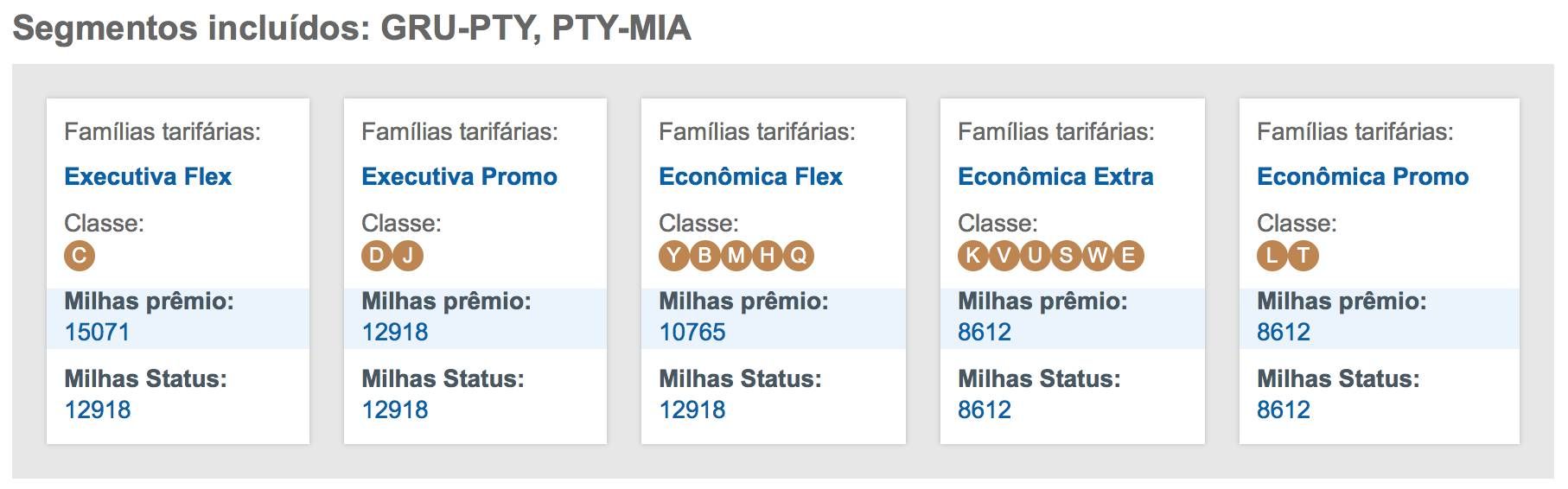Select the M class badge in Econômica Flex
This screenshot has width=1568, height=489.
[x=736, y=256]
